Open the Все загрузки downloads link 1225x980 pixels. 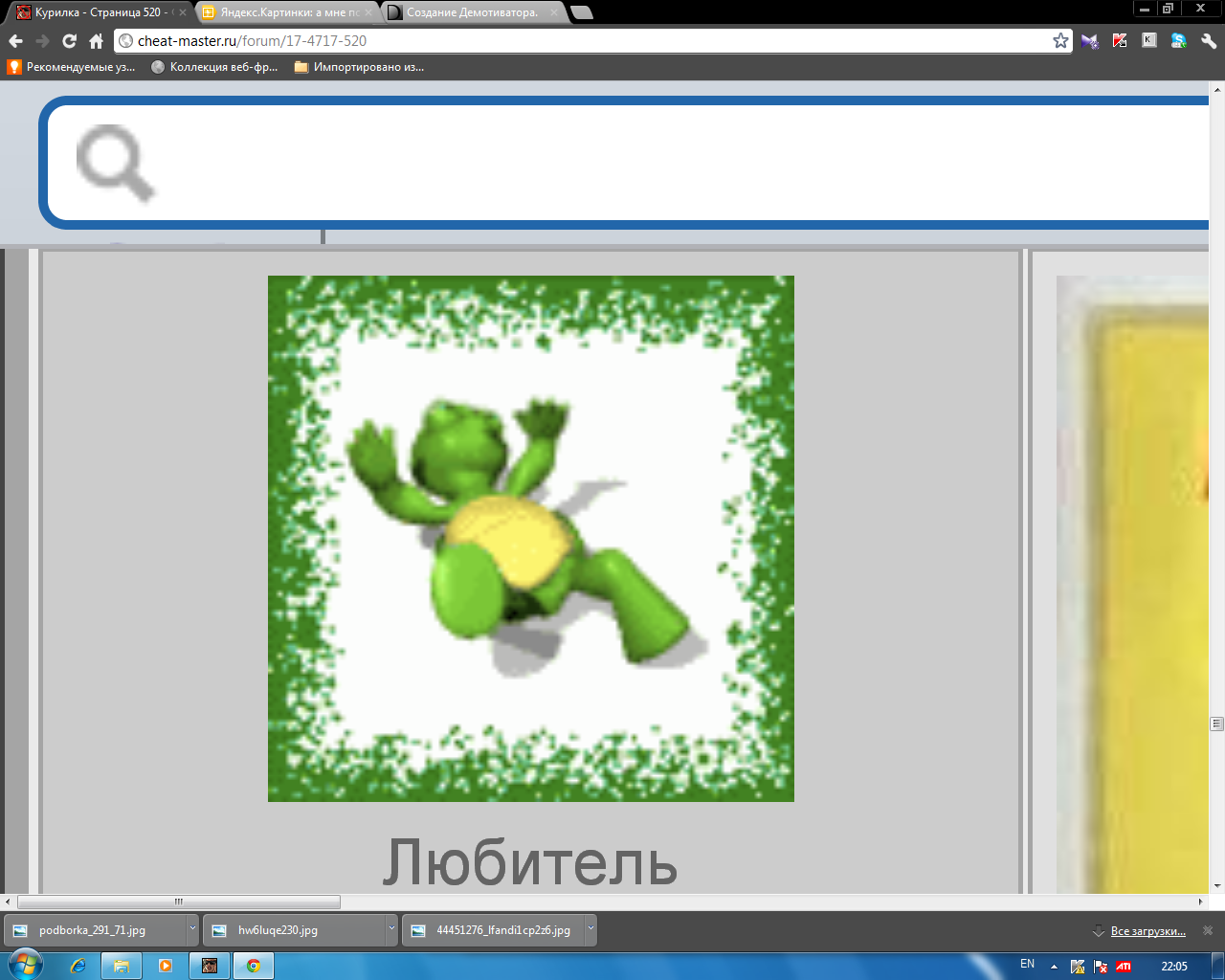pos(1147,931)
